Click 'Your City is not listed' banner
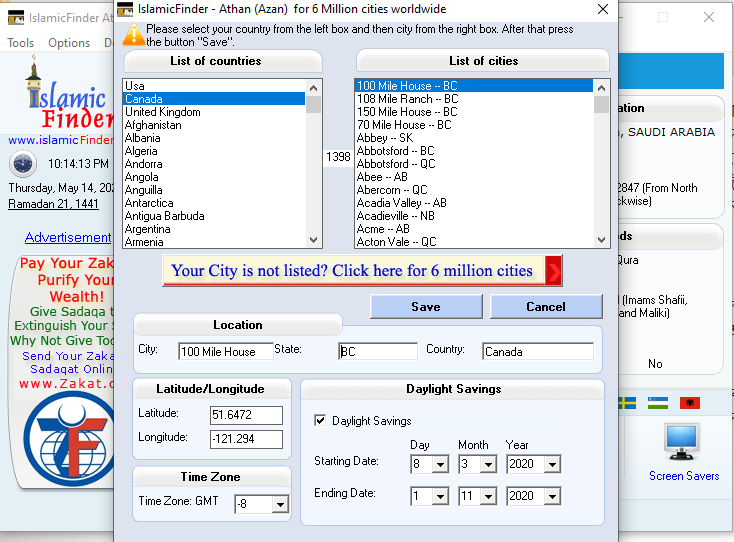The height and width of the screenshot is (542, 734). coord(362,271)
